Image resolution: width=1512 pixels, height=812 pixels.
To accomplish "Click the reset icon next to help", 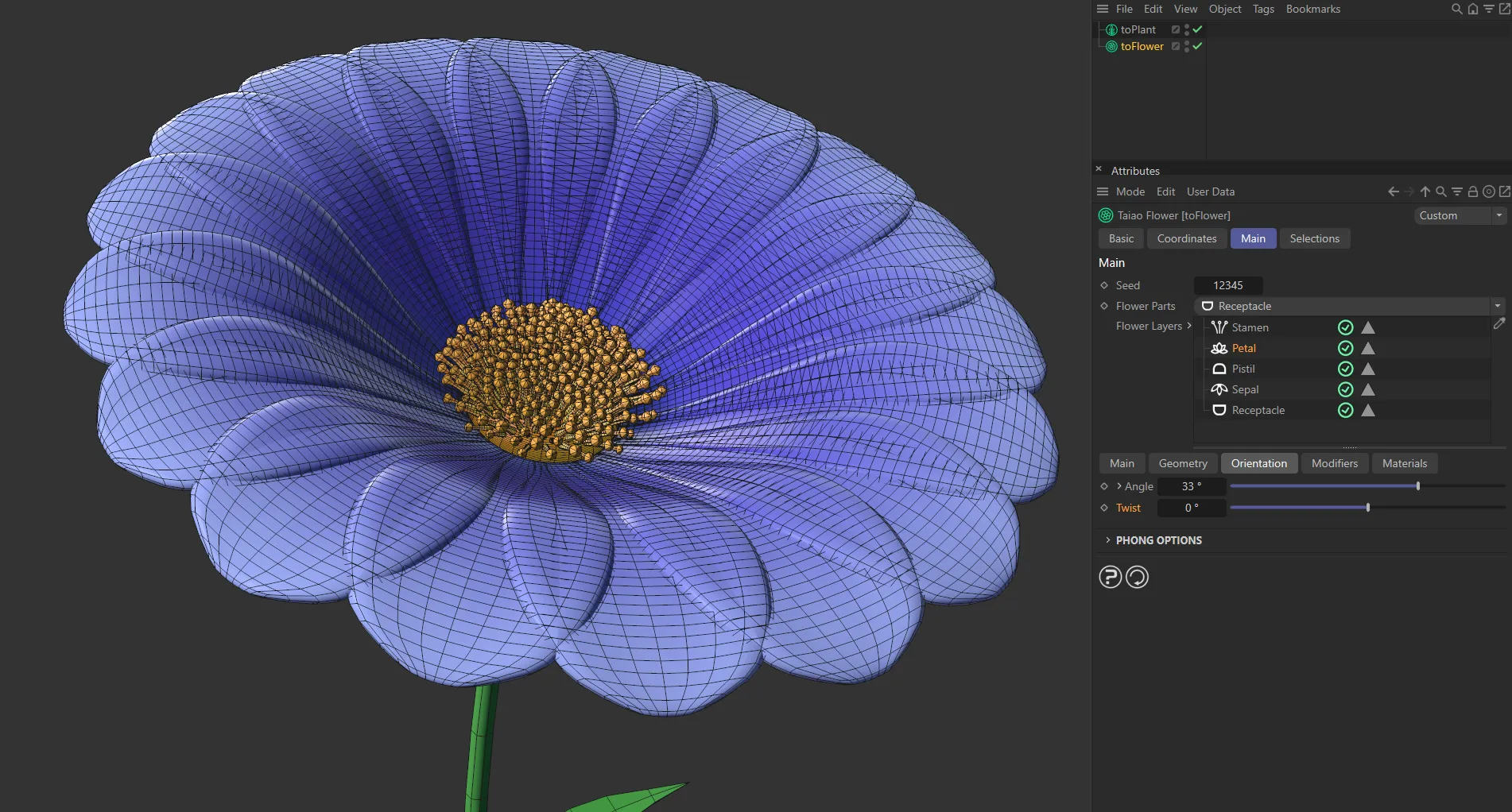I will pos(1137,577).
